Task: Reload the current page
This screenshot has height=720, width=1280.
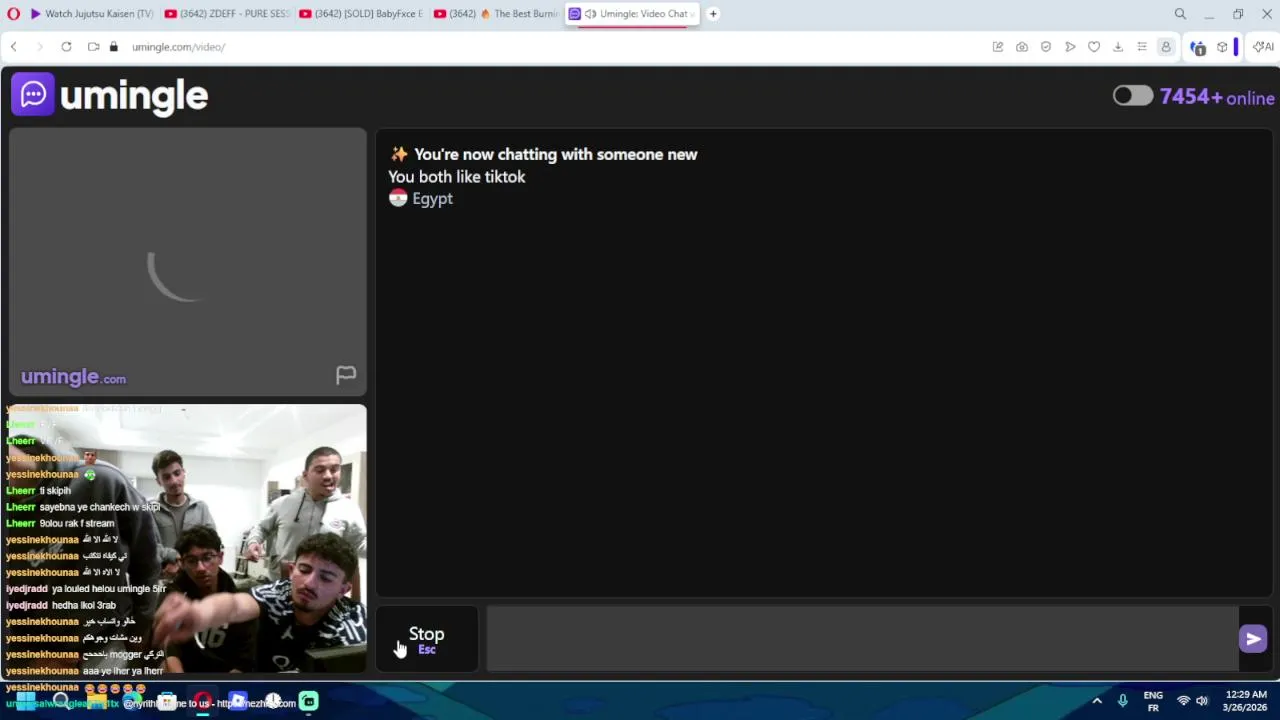Action: coord(66,47)
